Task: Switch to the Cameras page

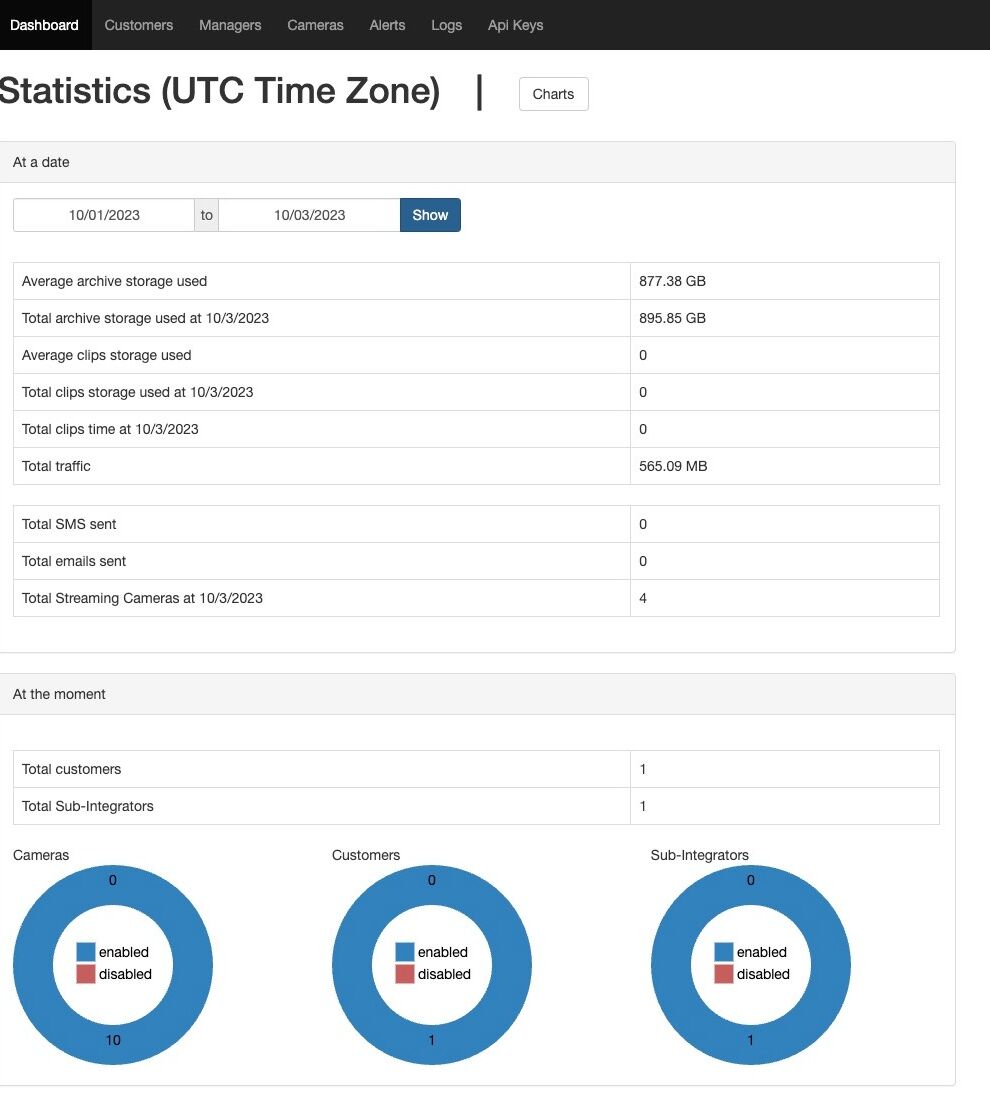Action: [315, 25]
